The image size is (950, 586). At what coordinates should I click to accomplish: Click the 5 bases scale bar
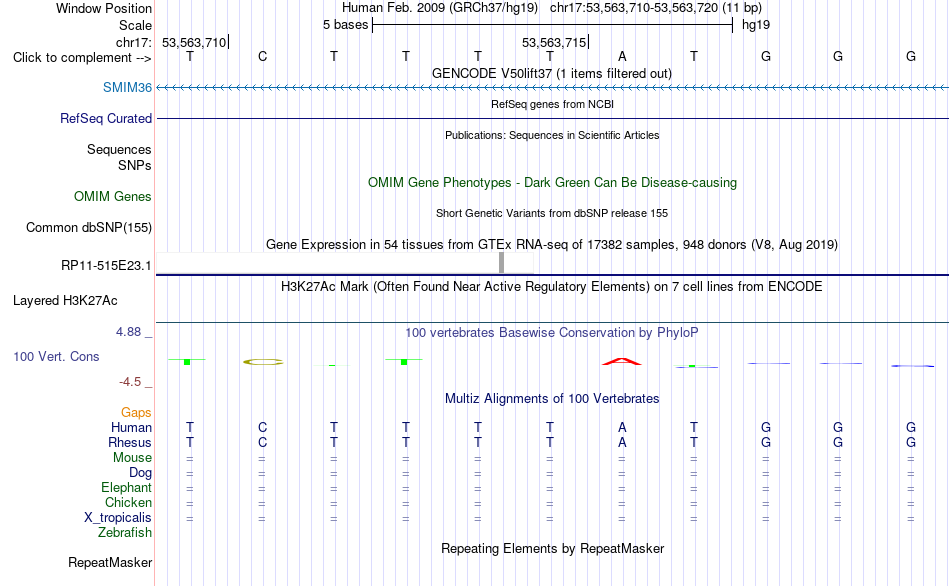pos(552,25)
